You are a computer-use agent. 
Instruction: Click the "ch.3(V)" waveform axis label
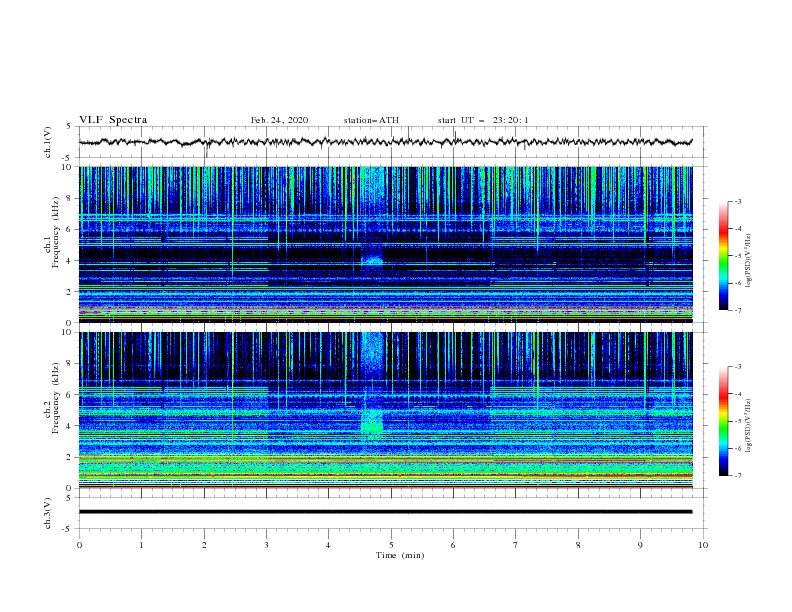(x=48, y=513)
